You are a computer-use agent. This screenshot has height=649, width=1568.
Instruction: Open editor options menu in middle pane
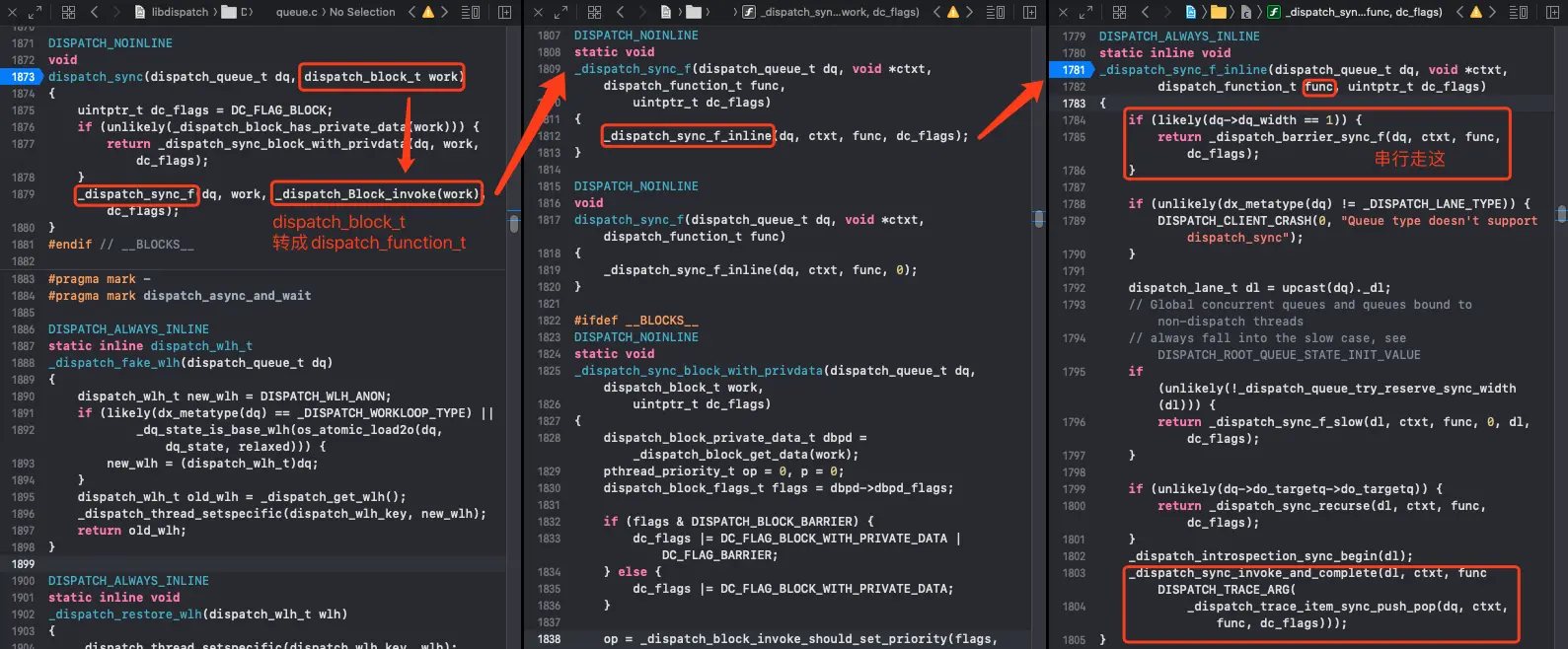point(996,12)
